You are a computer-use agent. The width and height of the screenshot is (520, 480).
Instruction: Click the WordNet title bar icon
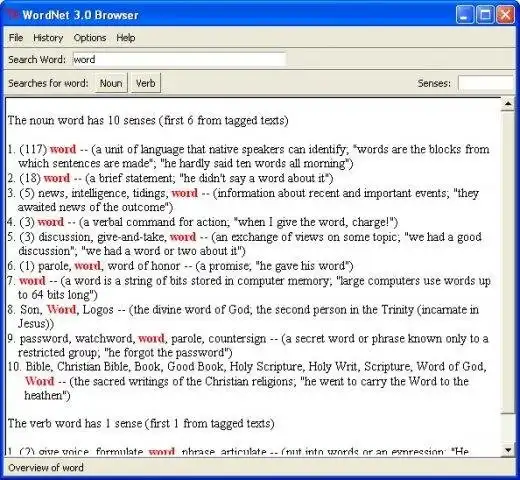pos(13,14)
